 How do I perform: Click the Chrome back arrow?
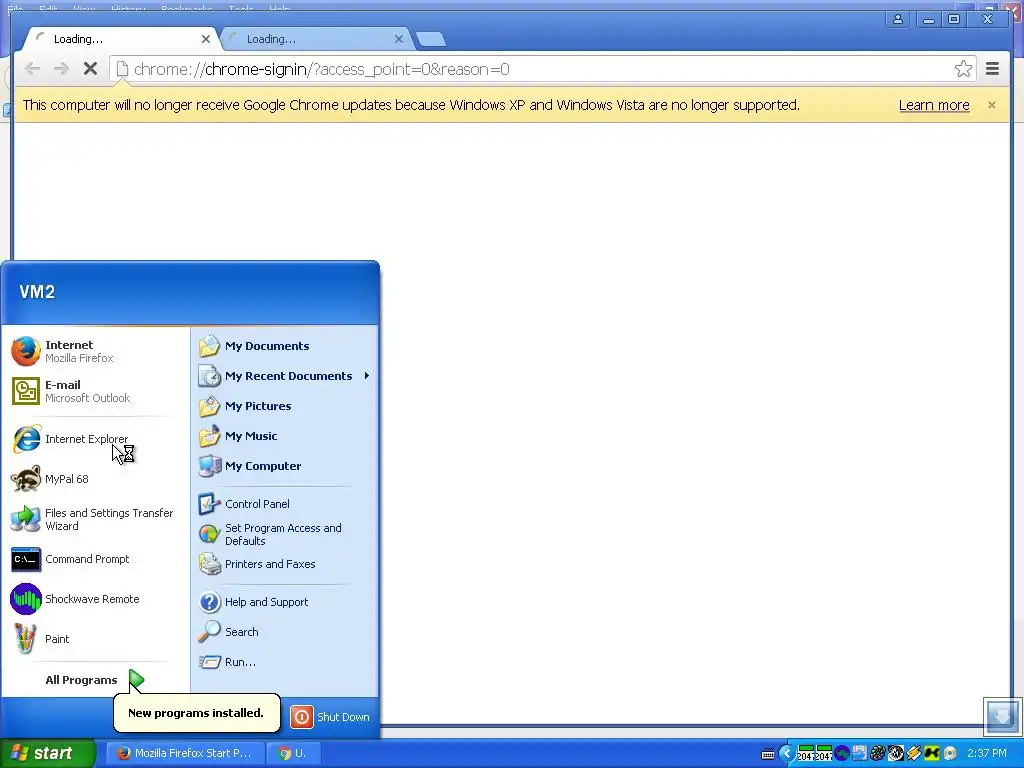coord(32,69)
